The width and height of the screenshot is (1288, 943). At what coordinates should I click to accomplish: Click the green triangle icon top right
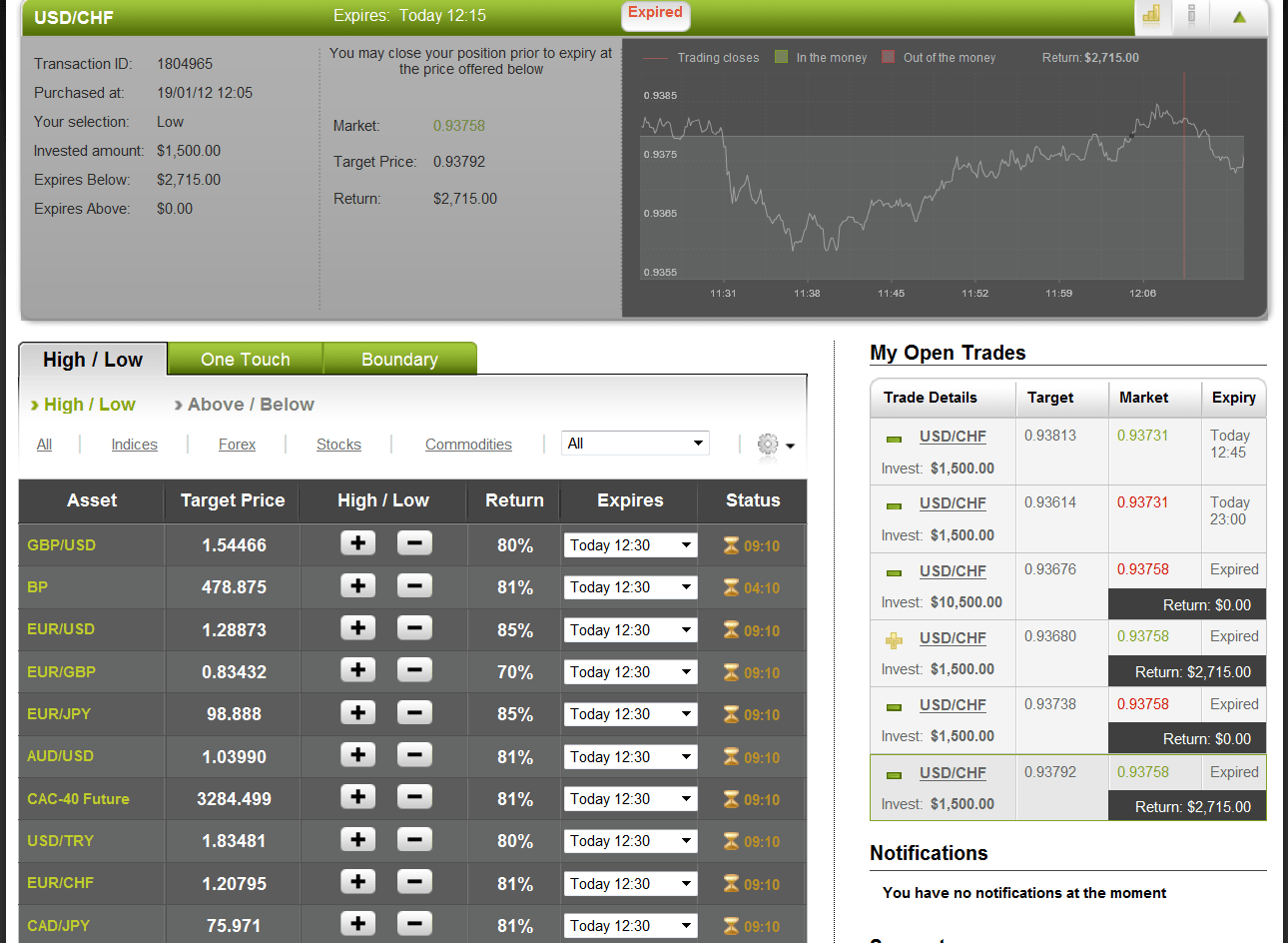(1238, 17)
